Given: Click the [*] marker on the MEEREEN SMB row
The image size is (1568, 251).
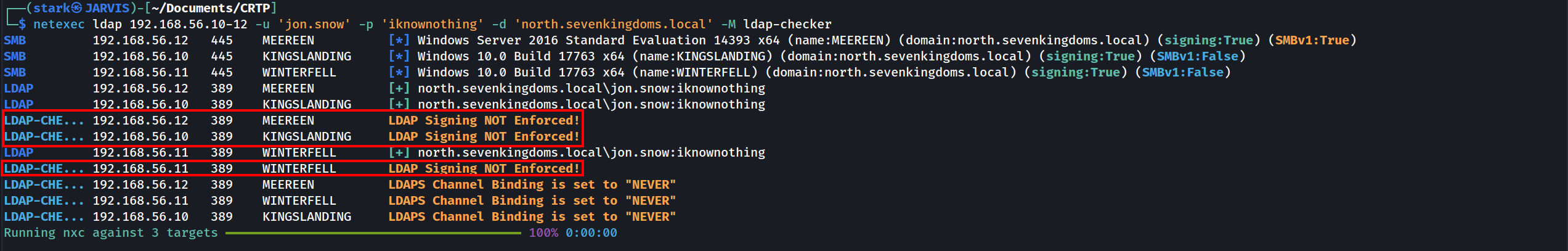Looking at the screenshot, I should pyautogui.click(x=399, y=40).
